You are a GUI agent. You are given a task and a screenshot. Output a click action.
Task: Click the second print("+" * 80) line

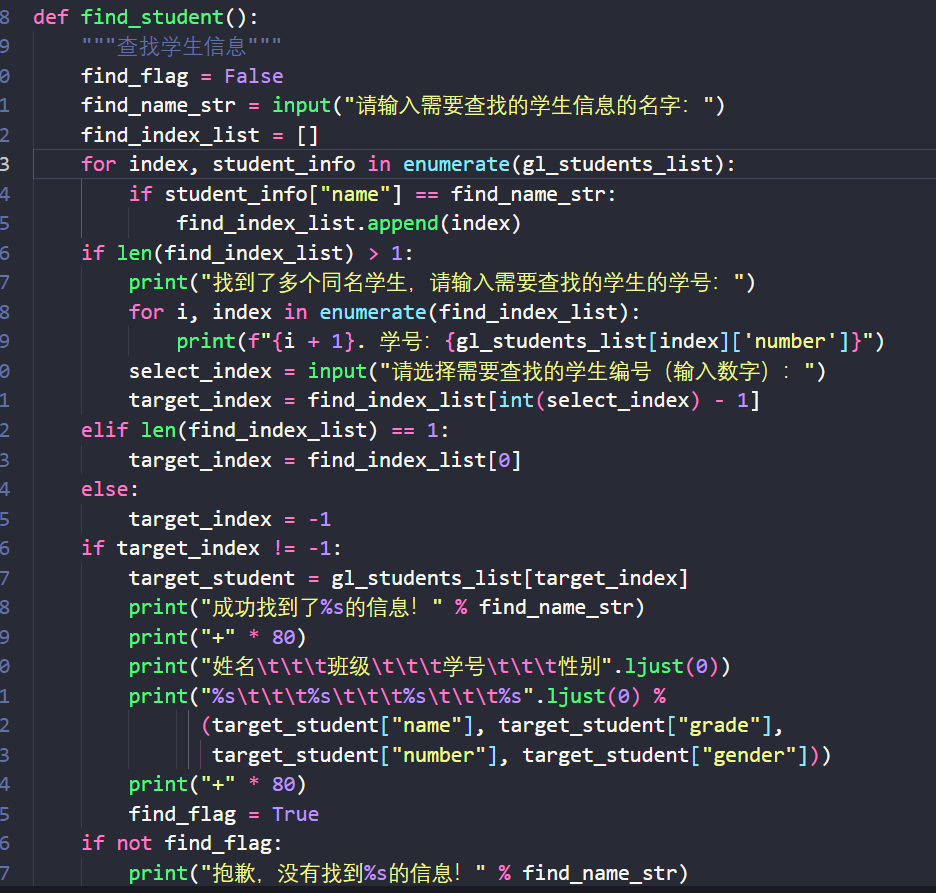coord(217,786)
